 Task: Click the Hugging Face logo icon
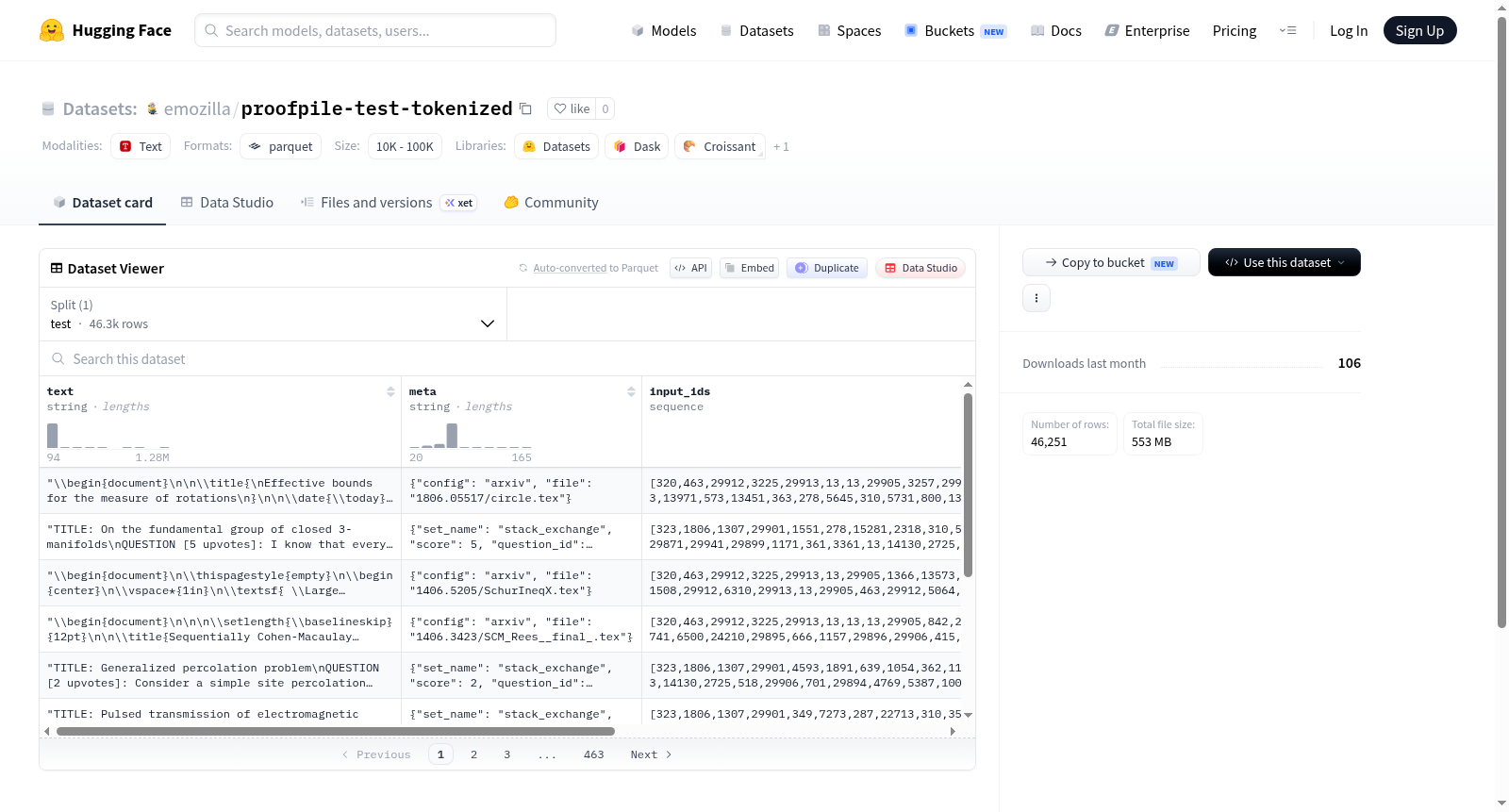52,30
